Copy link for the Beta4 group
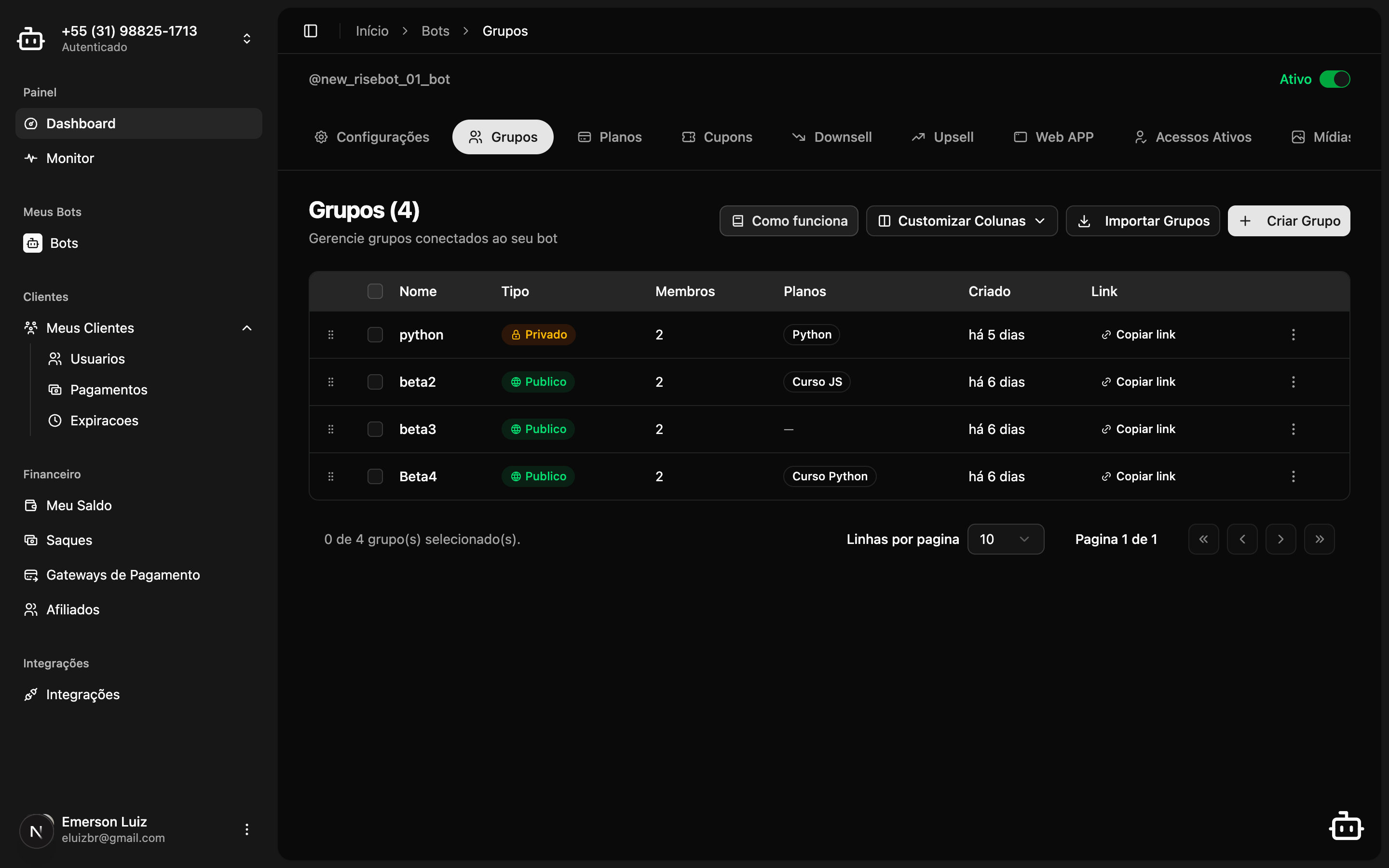Viewport: 1389px width, 868px height. 1138,476
